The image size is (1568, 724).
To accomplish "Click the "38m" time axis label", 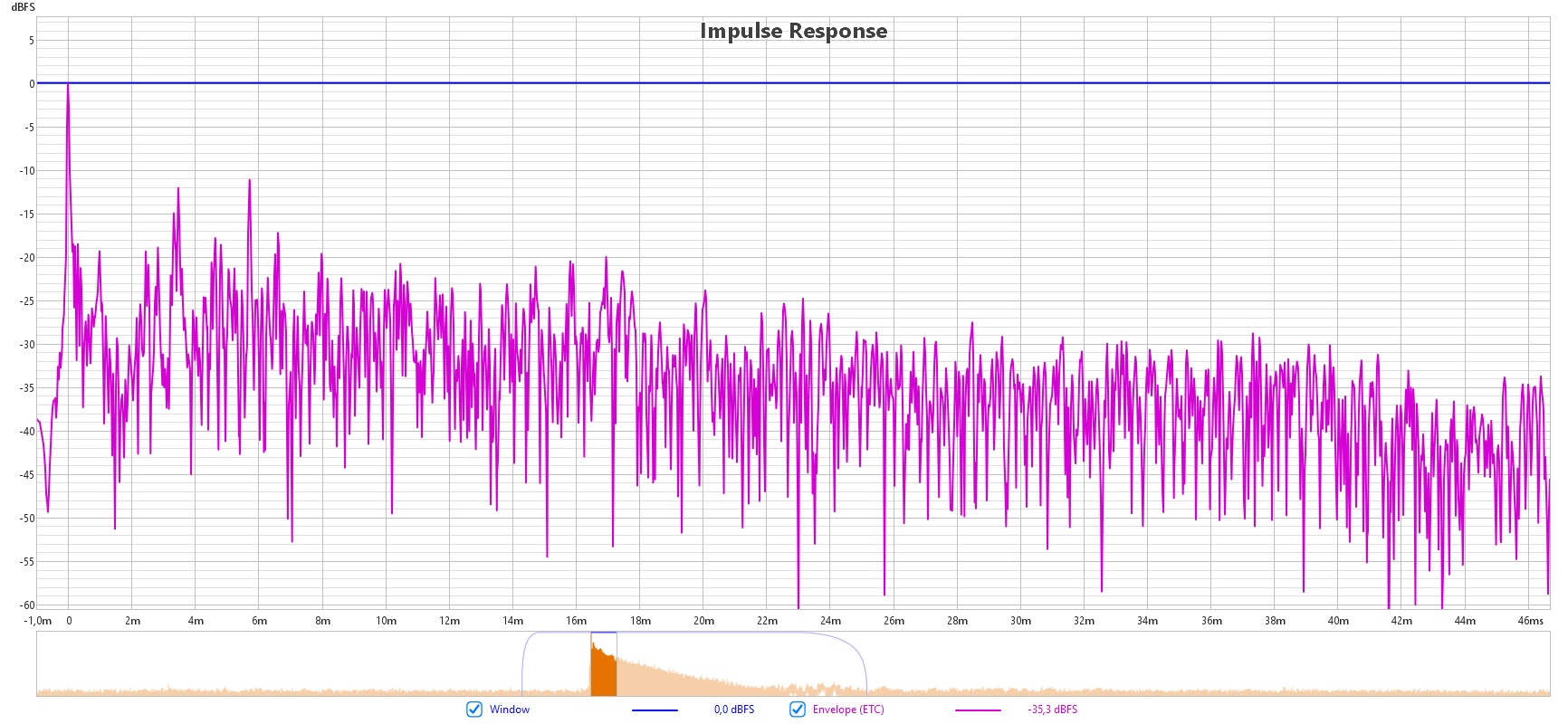I will [x=1275, y=621].
